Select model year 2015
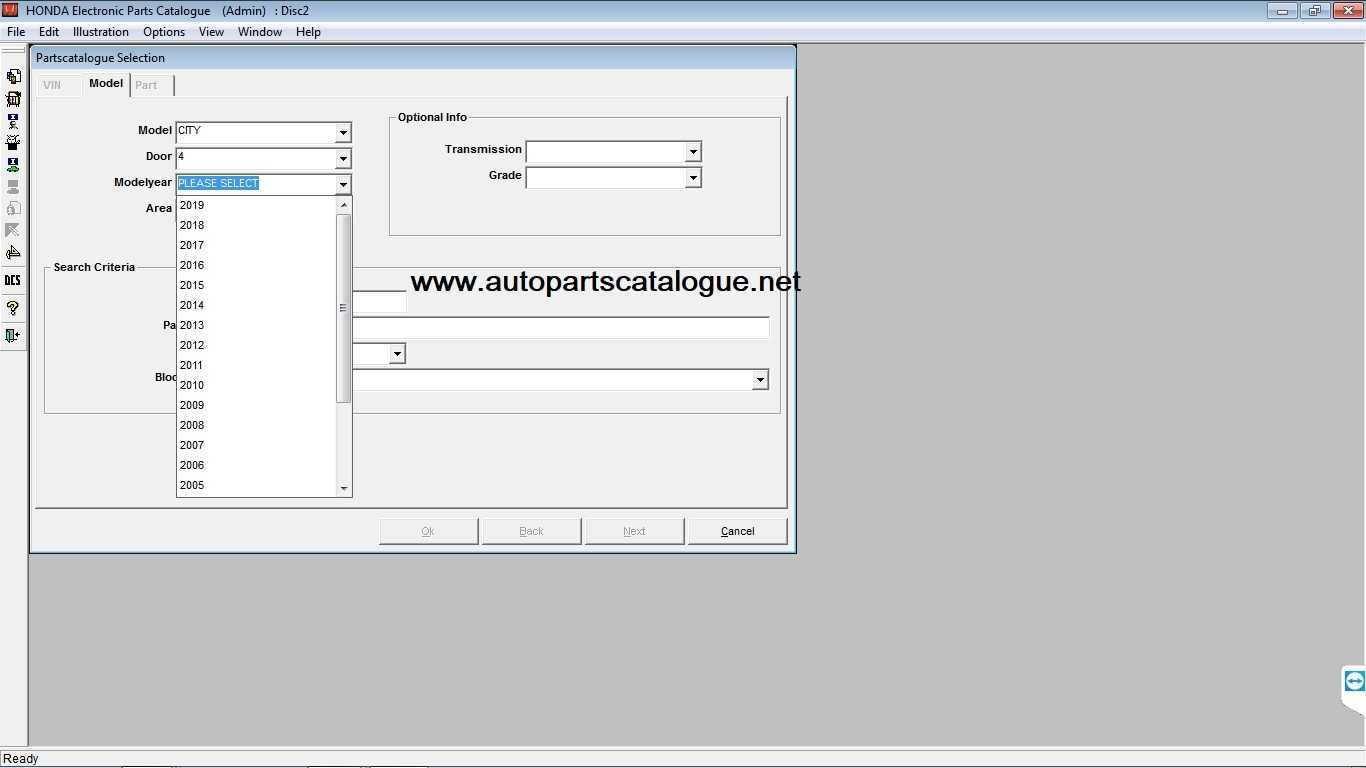Image resolution: width=1366 pixels, height=768 pixels. coord(257,285)
